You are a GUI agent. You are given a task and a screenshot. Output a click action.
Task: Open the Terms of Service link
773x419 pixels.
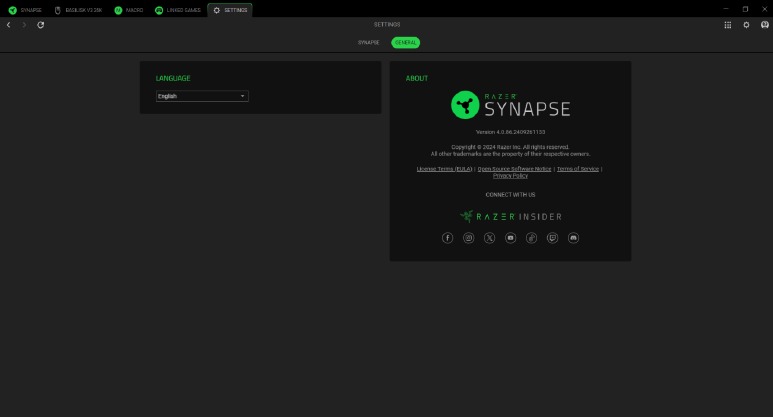click(578, 169)
